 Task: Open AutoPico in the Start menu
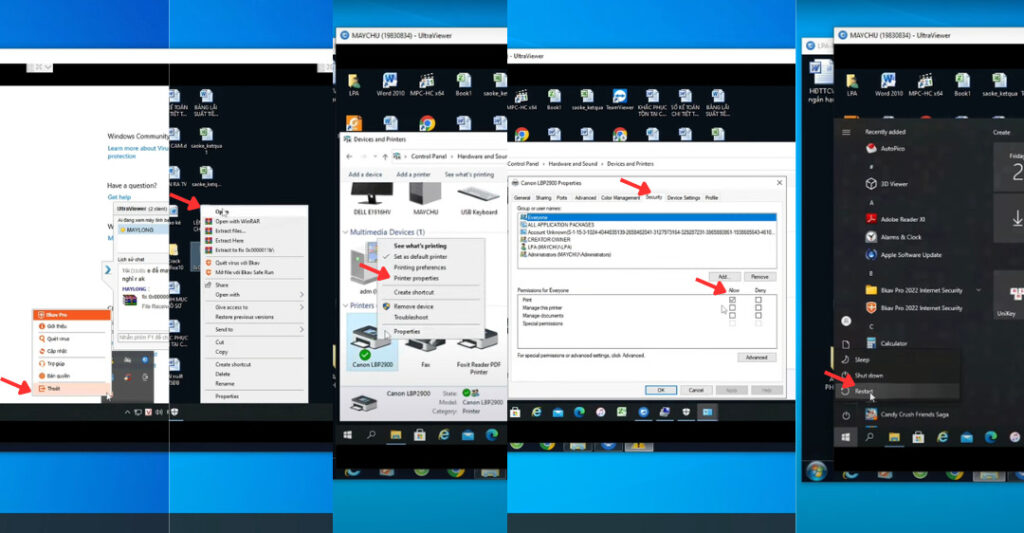pyautogui.click(x=885, y=148)
